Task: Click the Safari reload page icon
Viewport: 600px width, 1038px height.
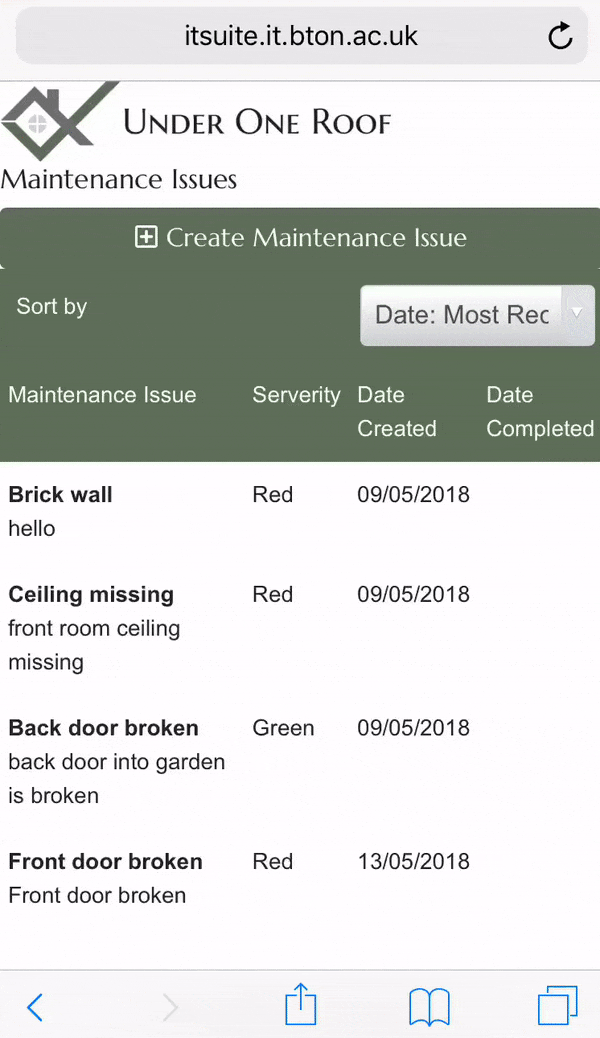Action: (x=560, y=36)
